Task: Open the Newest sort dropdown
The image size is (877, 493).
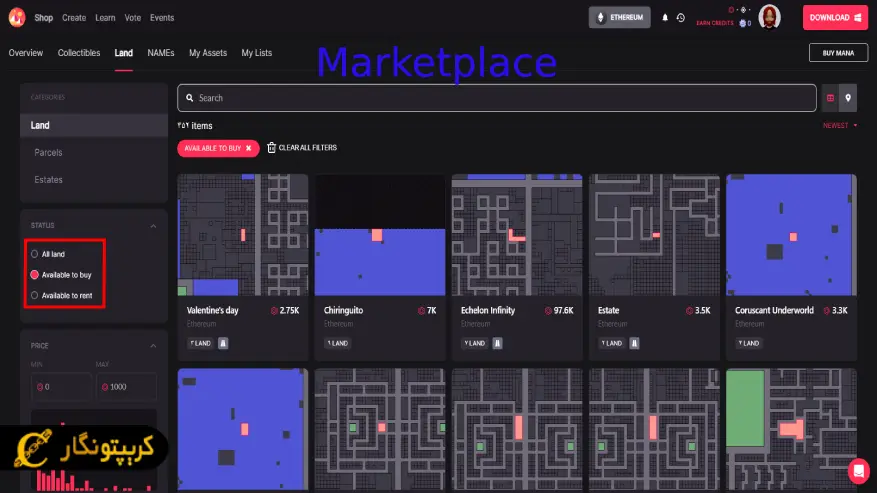Action: (840, 126)
